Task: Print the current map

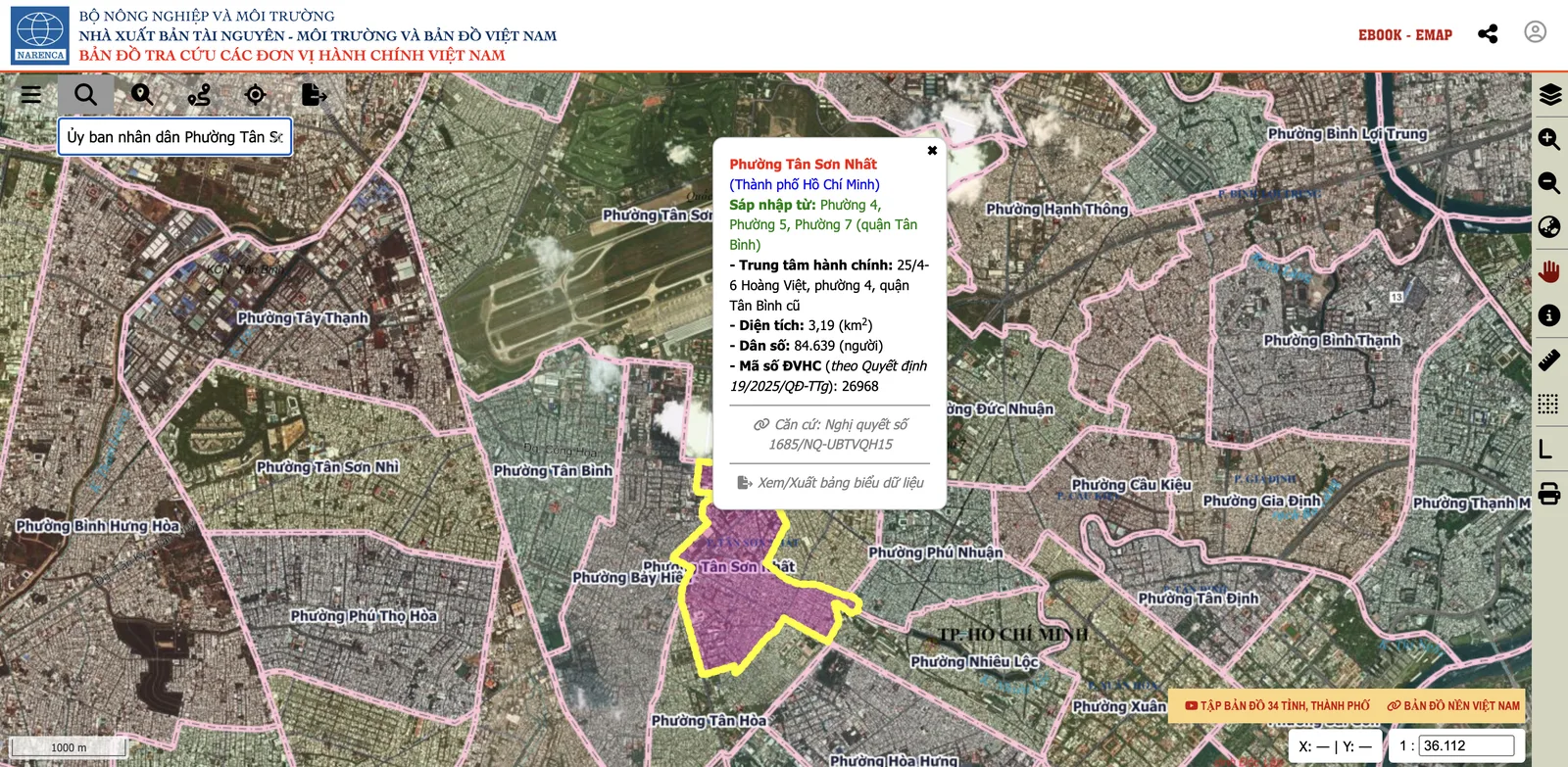Action: (1549, 493)
